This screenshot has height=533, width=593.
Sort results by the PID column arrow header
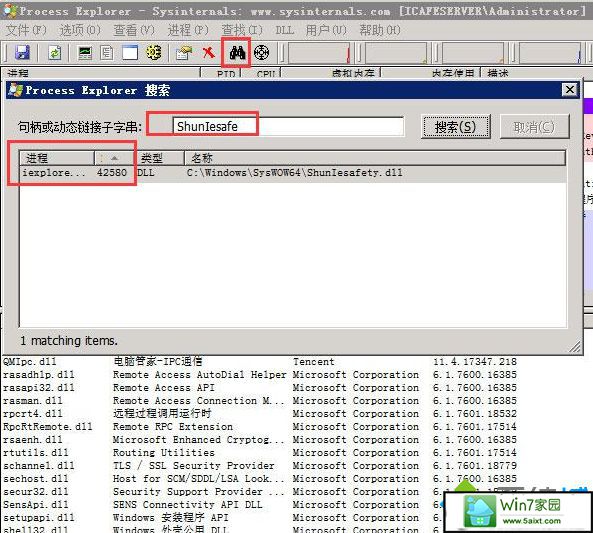click(115, 158)
